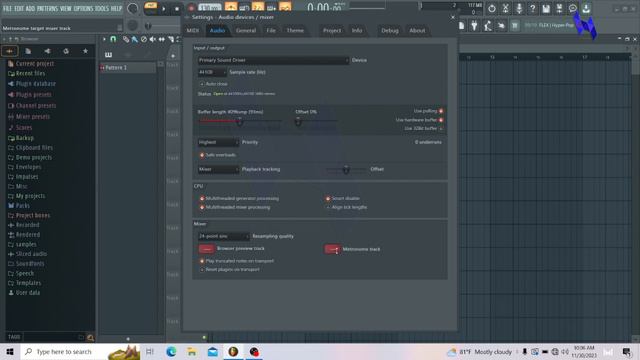
Task: Click the help question mark icon
Action: pos(532,9)
